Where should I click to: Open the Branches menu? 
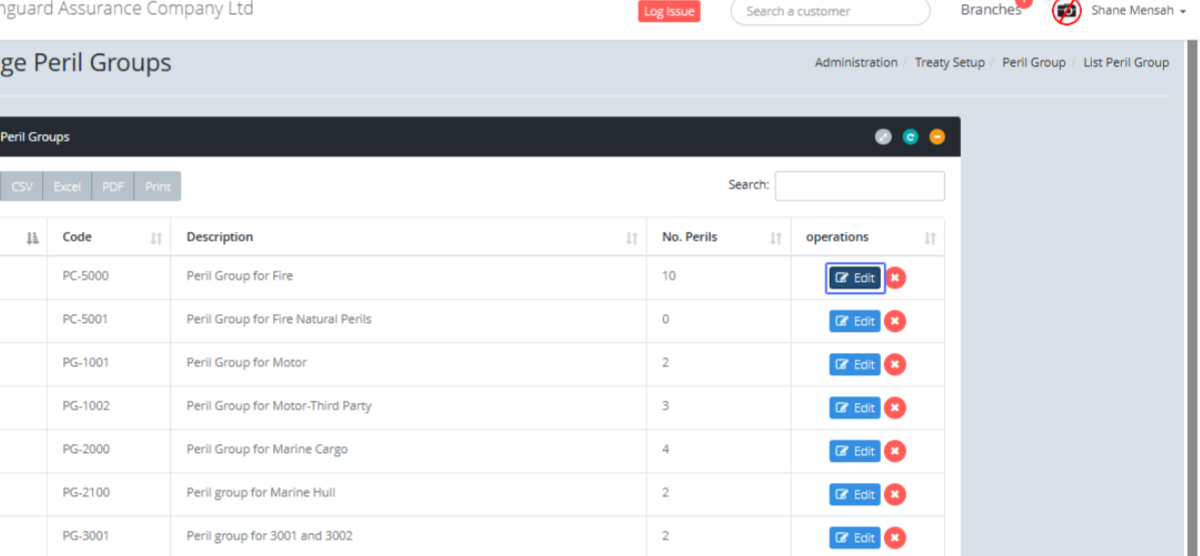[990, 10]
